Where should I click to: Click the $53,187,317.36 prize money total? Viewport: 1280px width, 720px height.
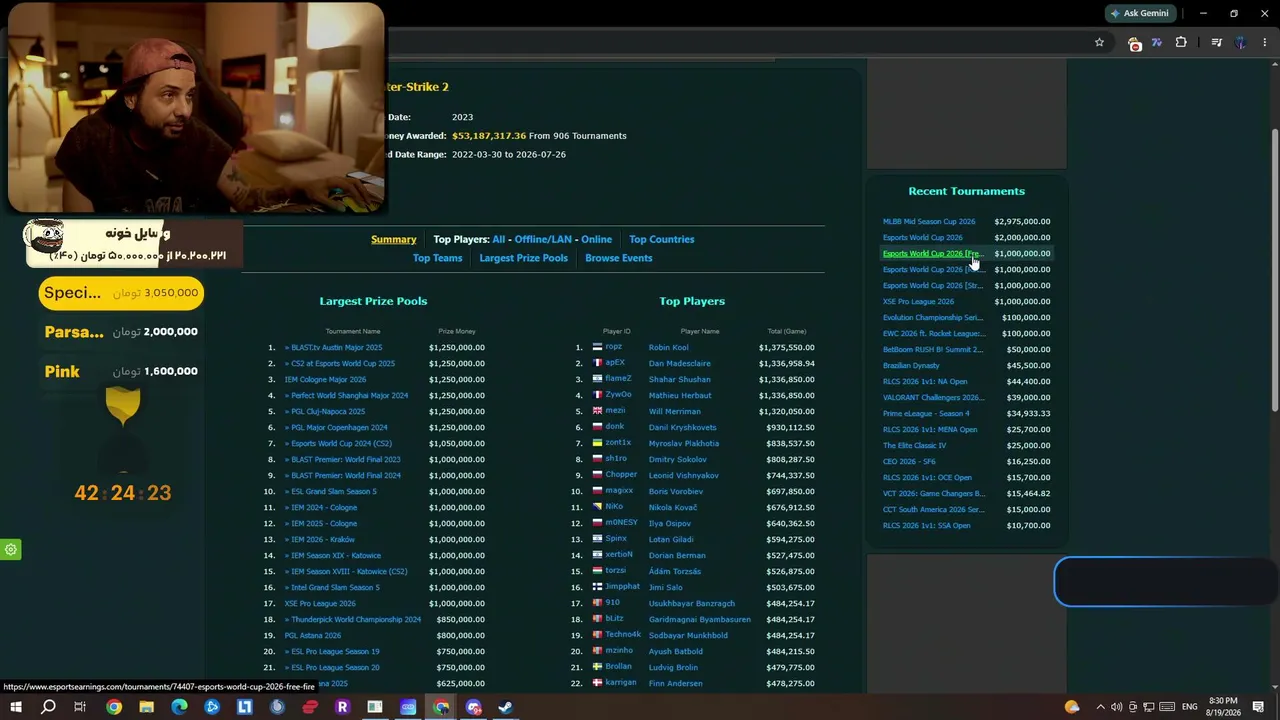pos(489,136)
